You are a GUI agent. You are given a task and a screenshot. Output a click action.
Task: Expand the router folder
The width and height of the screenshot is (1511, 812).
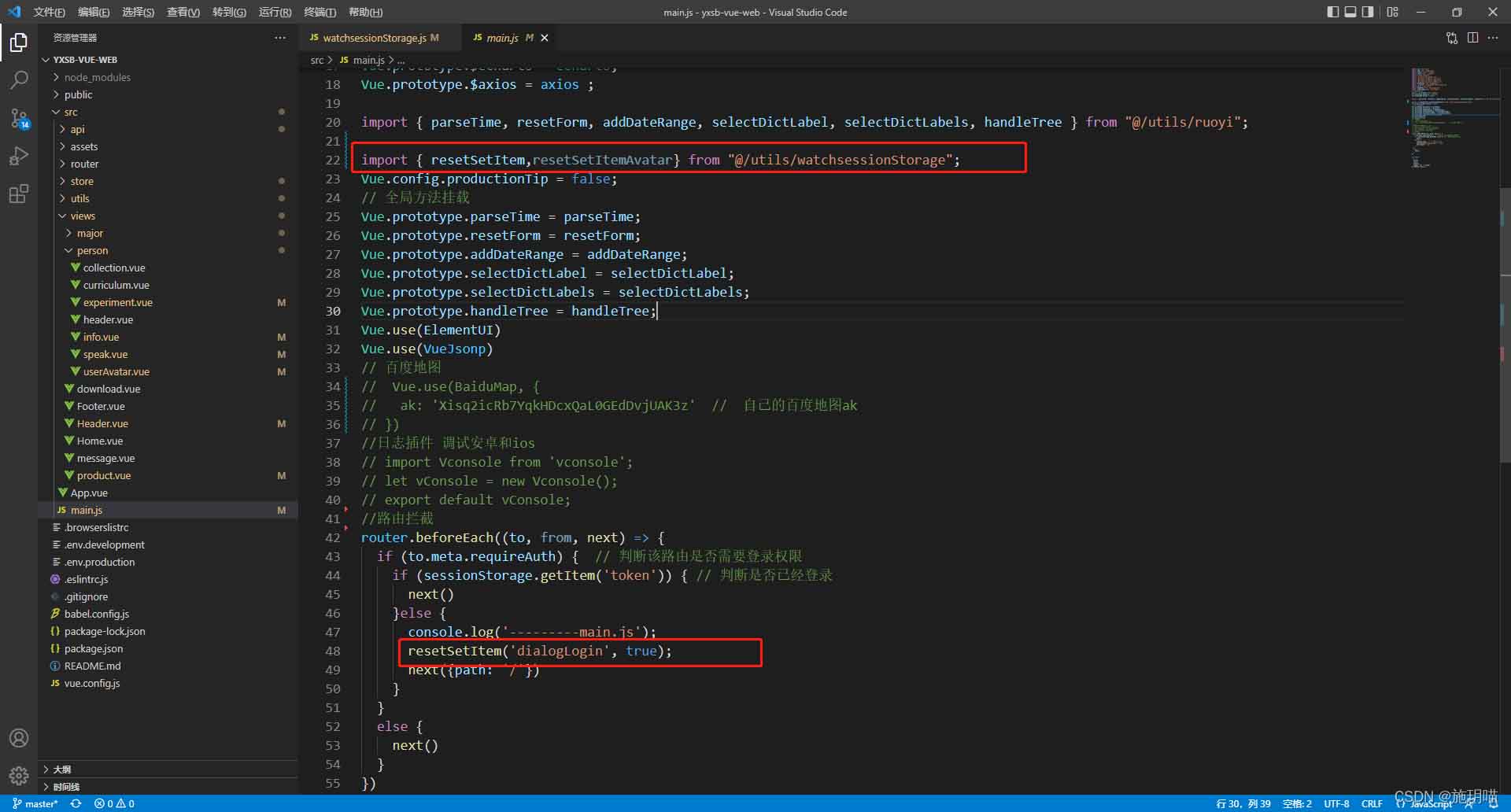[84, 164]
